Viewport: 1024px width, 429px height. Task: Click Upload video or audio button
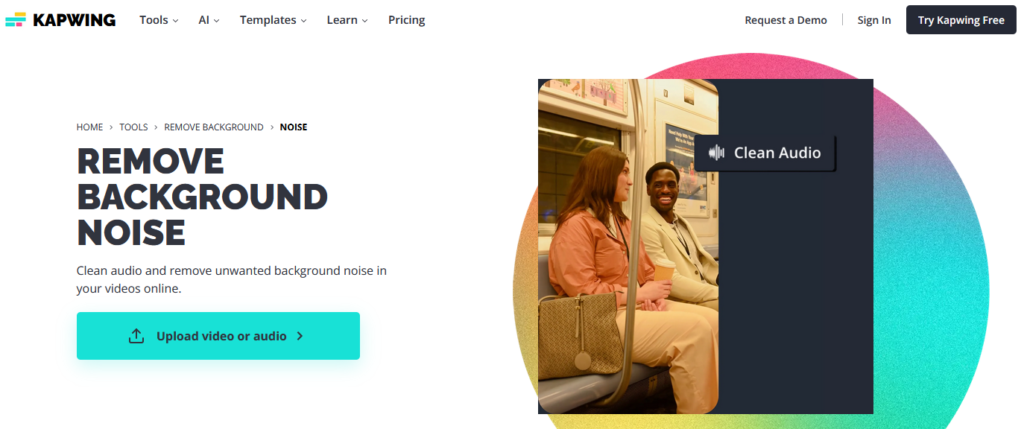click(x=218, y=336)
